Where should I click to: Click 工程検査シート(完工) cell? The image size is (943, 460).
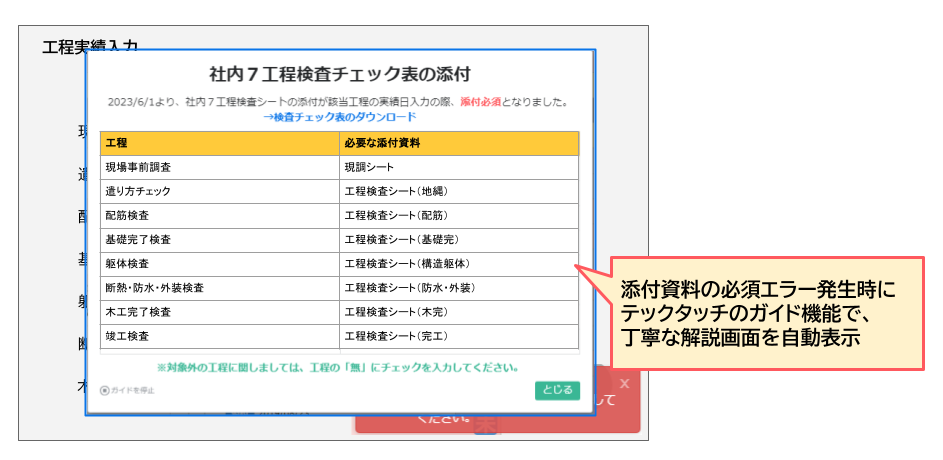[458, 336]
